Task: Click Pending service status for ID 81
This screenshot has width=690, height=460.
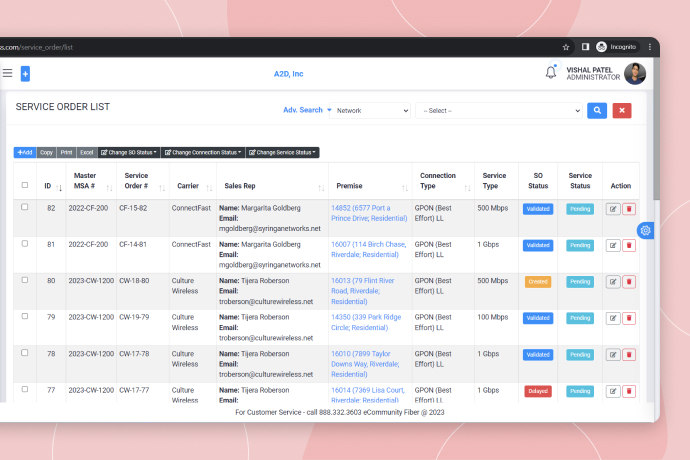Action: pyautogui.click(x=580, y=246)
